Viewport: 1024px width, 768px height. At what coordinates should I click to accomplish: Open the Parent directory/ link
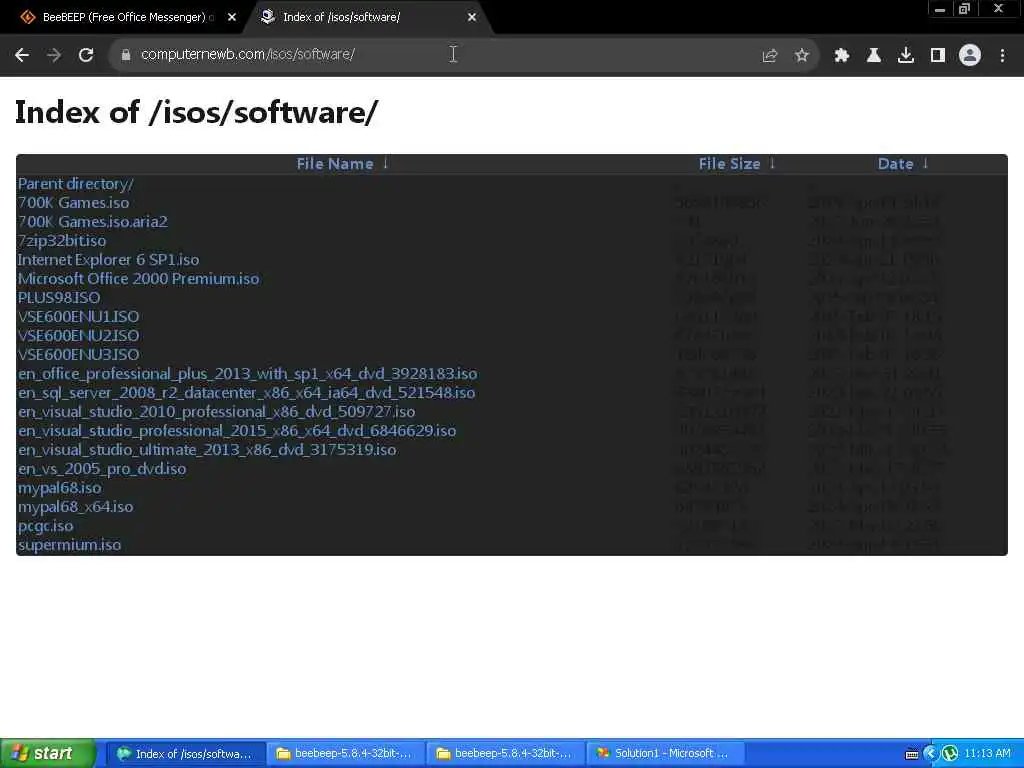click(x=76, y=184)
